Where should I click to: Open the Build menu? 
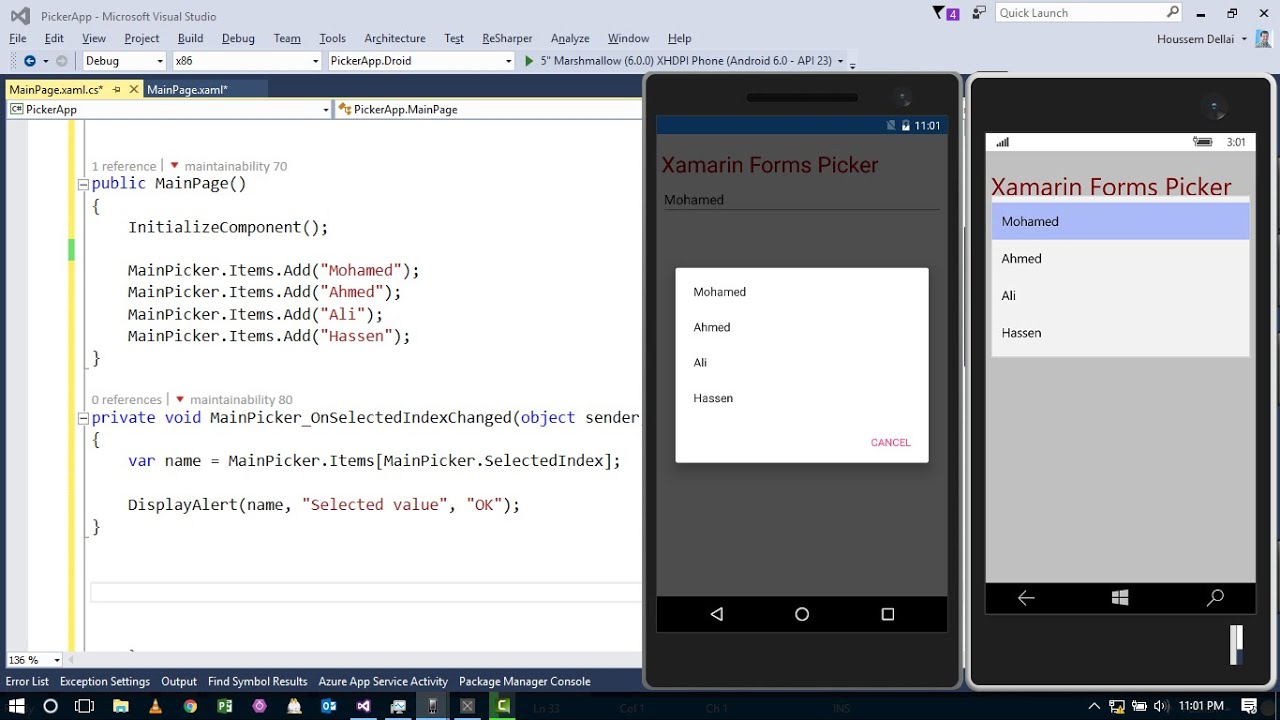click(x=190, y=38)
